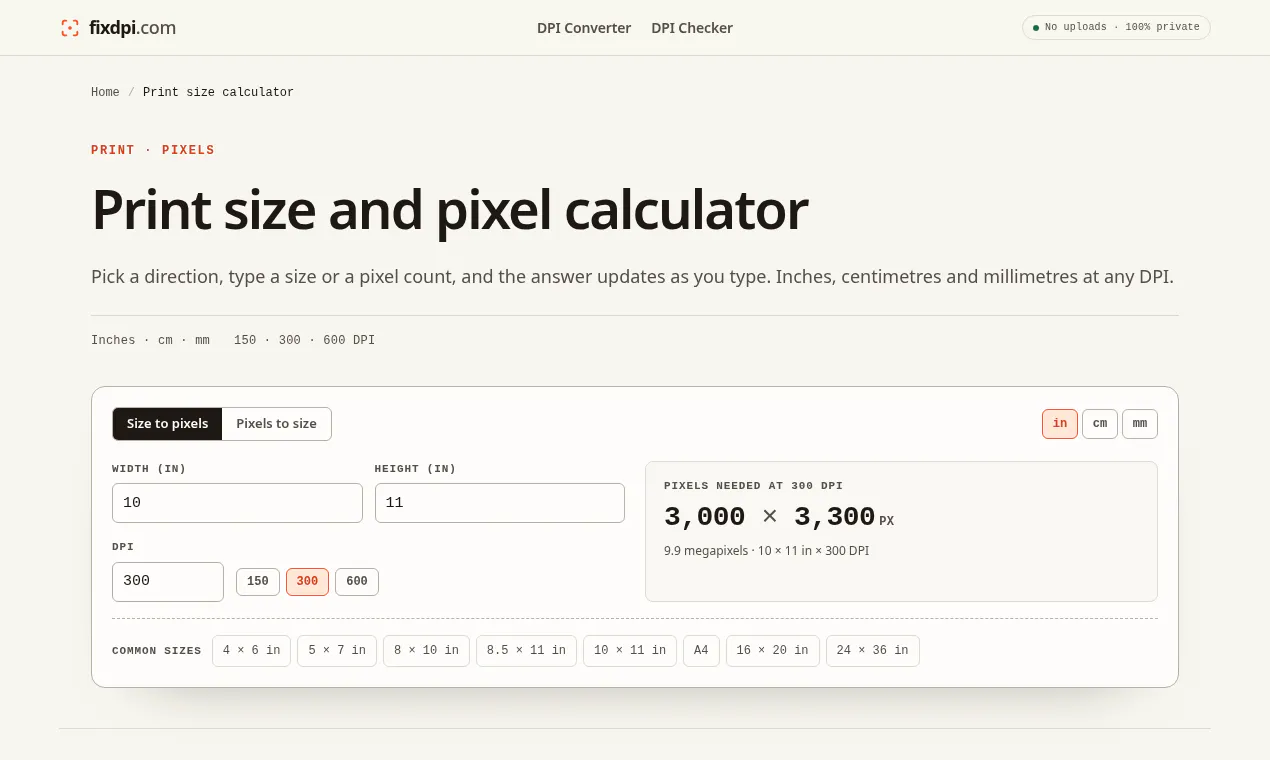Click the Pixels needed at 300 DPI label

[753, 486]
